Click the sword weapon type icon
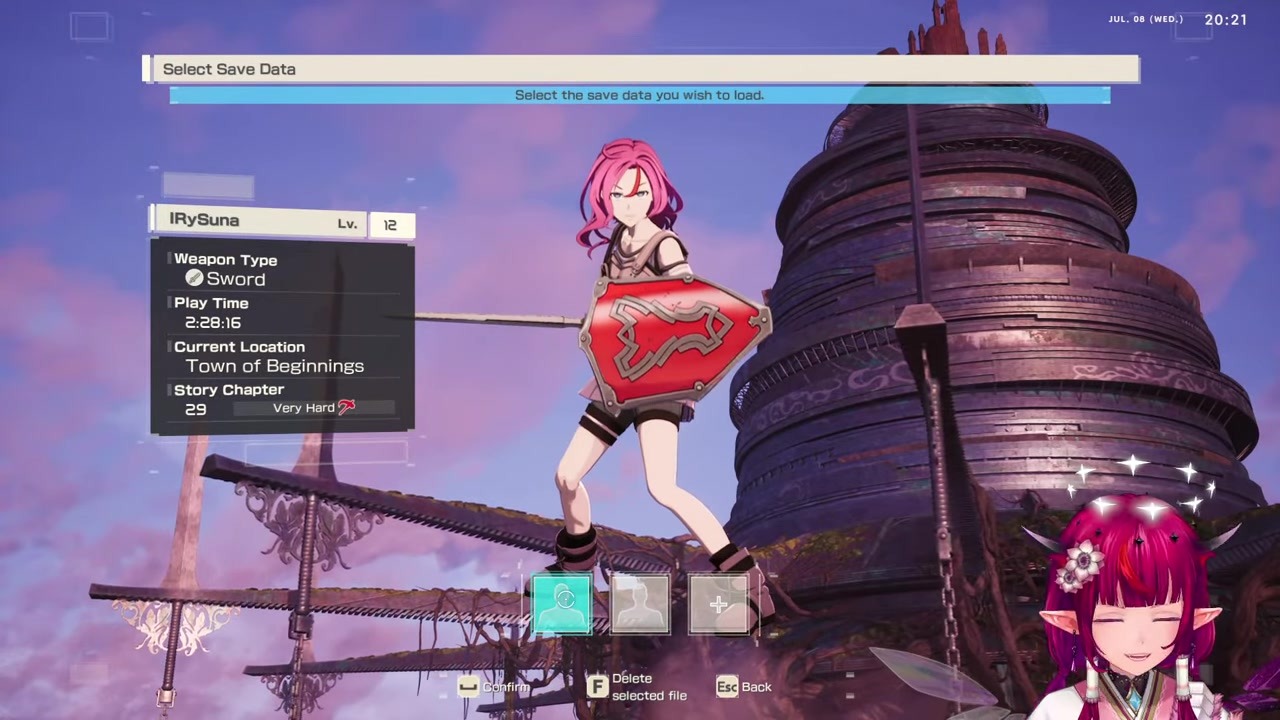Screen dimensions: 1280x720 [194, 278]
